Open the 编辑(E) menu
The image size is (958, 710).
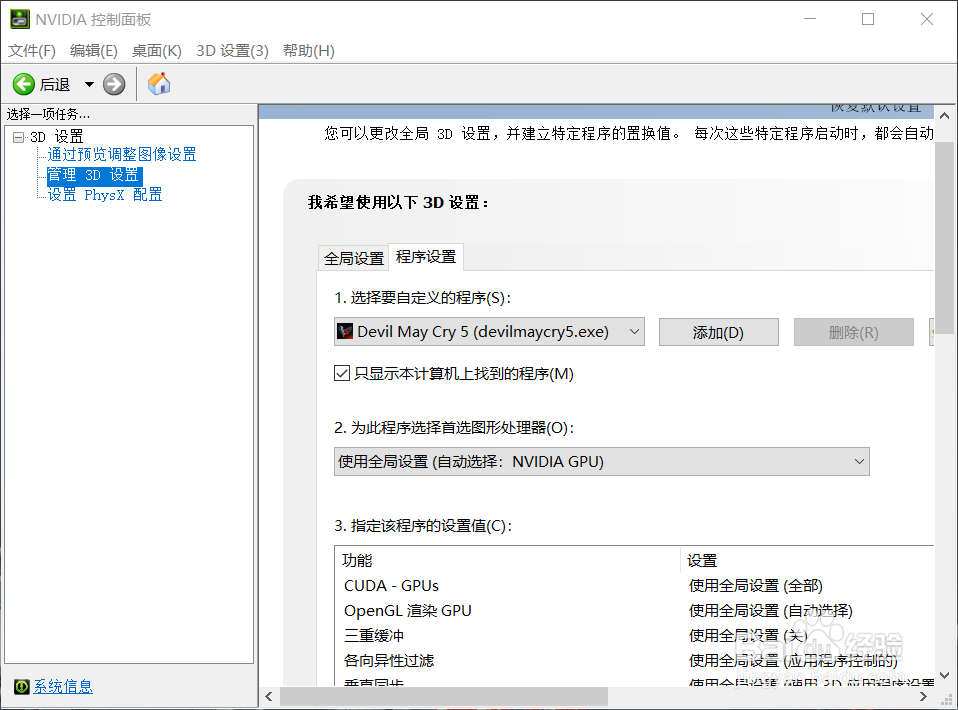(x=93, y=51)
